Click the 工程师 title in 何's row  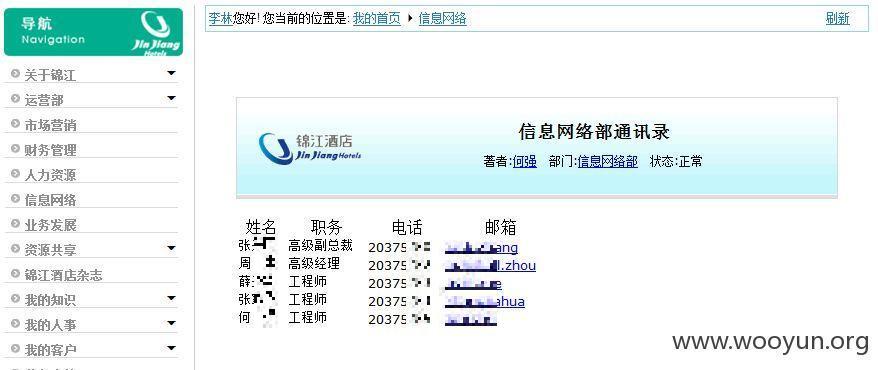pos(307,317)
